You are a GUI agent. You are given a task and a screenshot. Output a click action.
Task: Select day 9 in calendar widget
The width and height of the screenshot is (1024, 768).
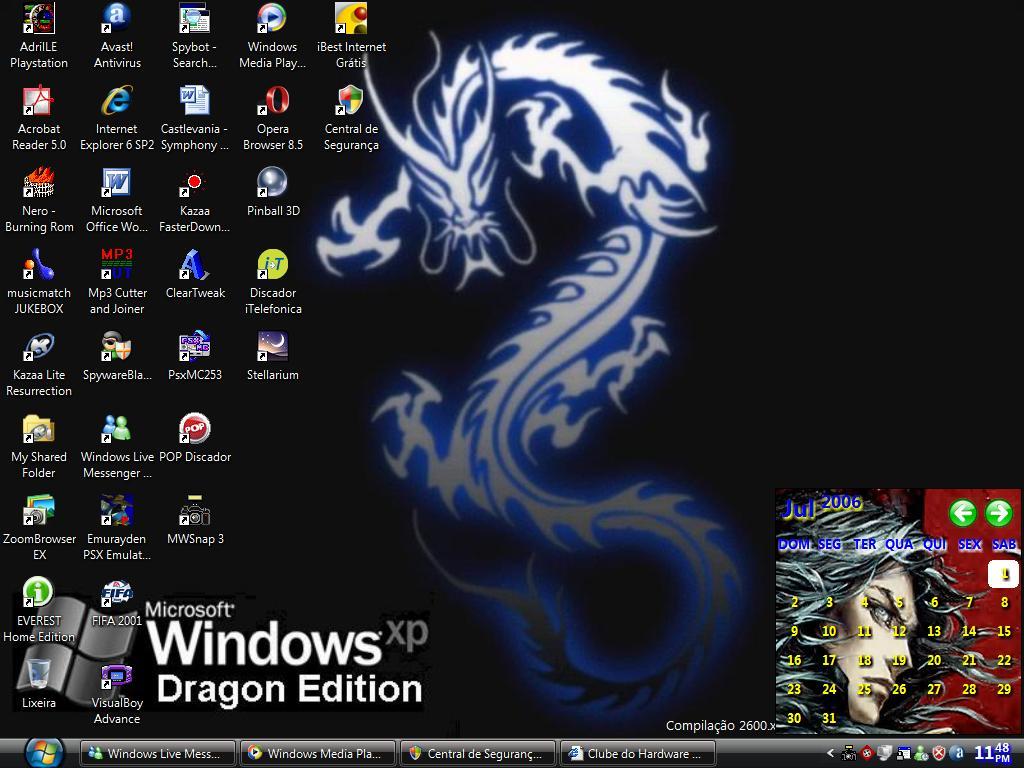[794, 632]
